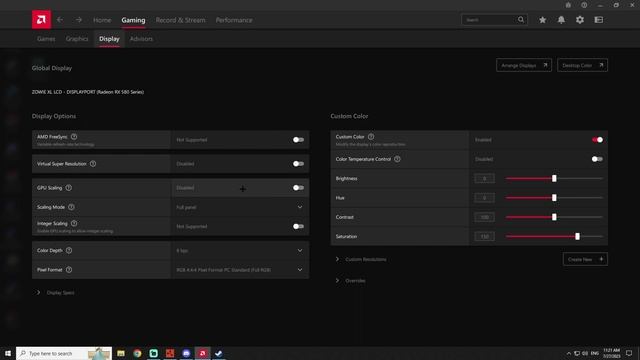Click Brightness value box
640x360 pixels.
(484, 178)
